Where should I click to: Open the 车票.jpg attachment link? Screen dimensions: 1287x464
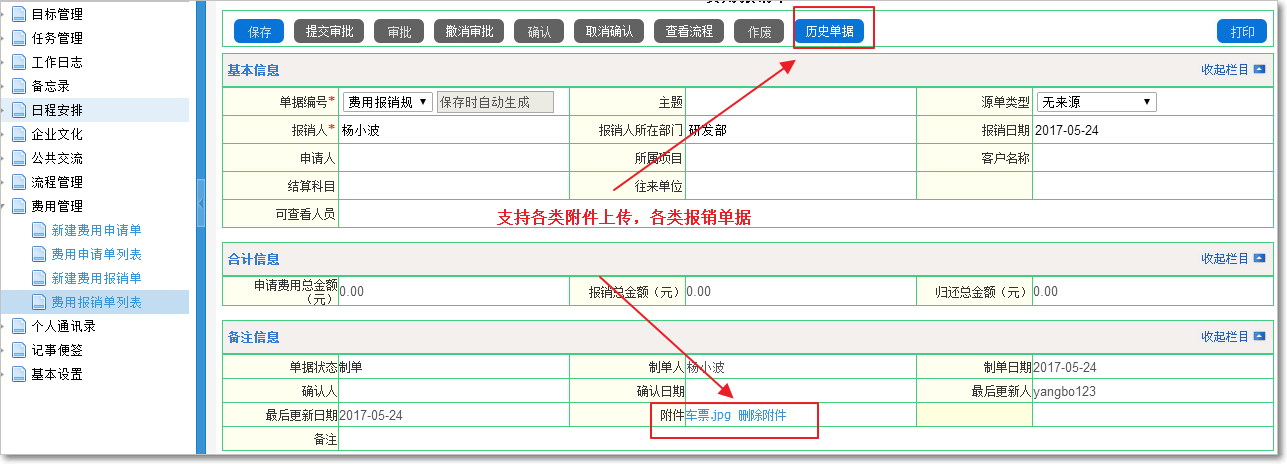coord(709,415)
